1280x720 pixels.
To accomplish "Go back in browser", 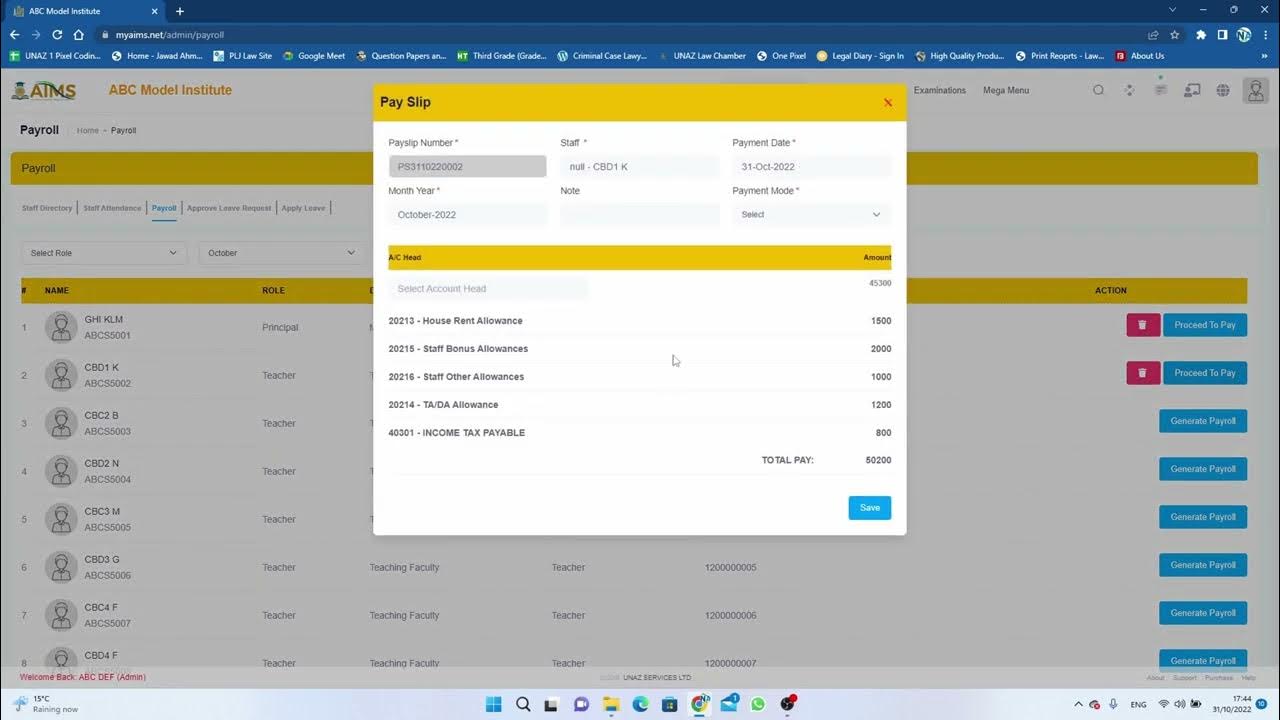I will [14, 34].
